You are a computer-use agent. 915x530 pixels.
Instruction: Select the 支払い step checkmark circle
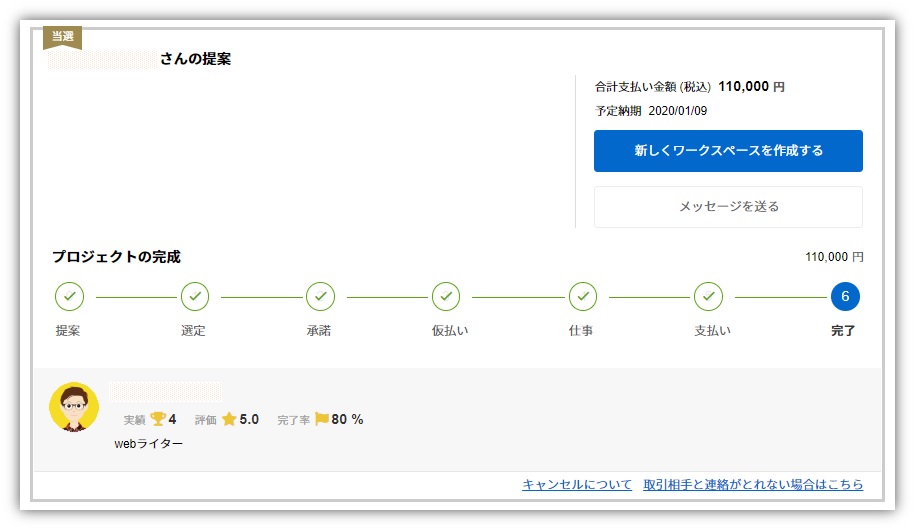click(708, 297)
